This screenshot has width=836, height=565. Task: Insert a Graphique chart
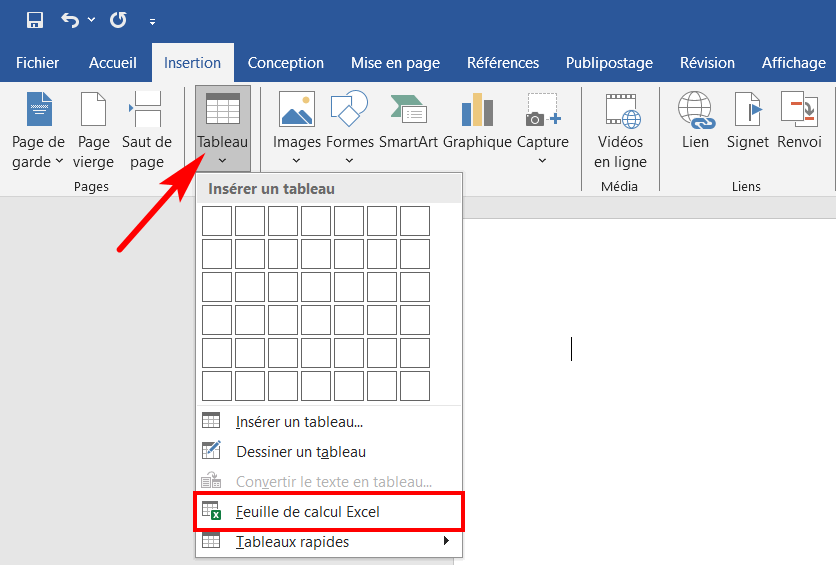pyautogui.click(x=477, y=122)
